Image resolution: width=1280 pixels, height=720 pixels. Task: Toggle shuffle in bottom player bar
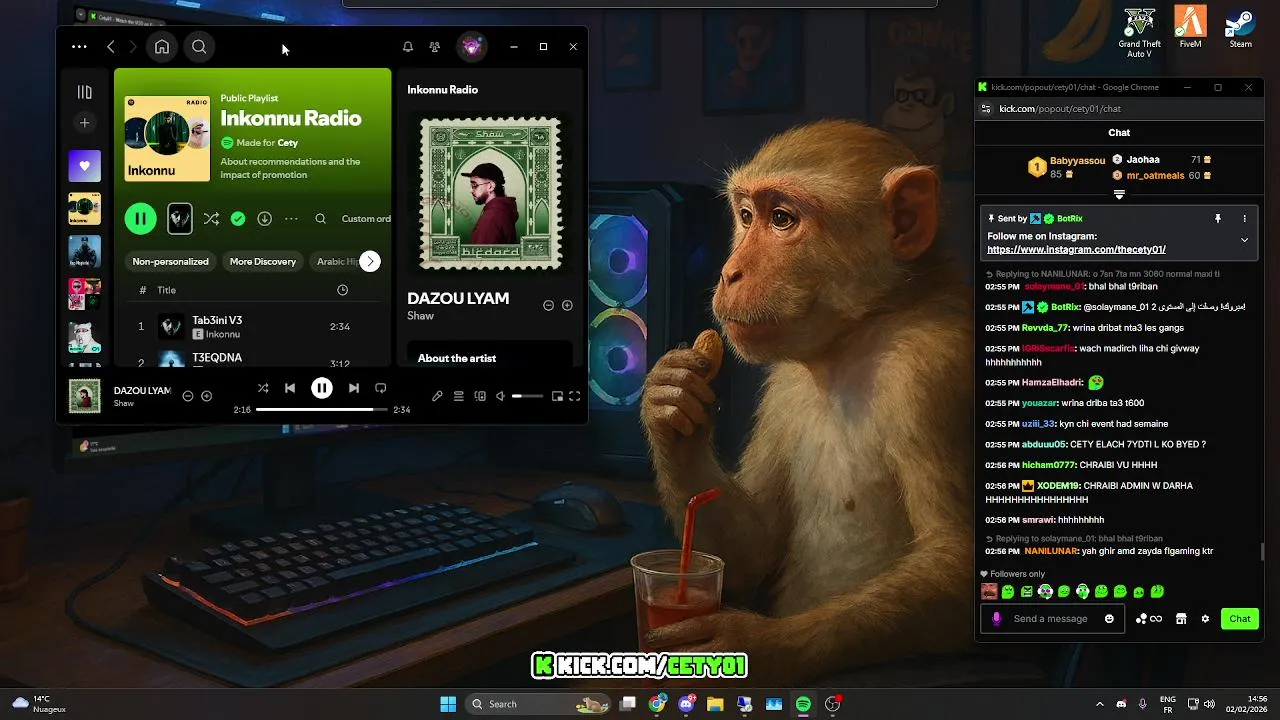pyautogui.click(x=263, y=388)
